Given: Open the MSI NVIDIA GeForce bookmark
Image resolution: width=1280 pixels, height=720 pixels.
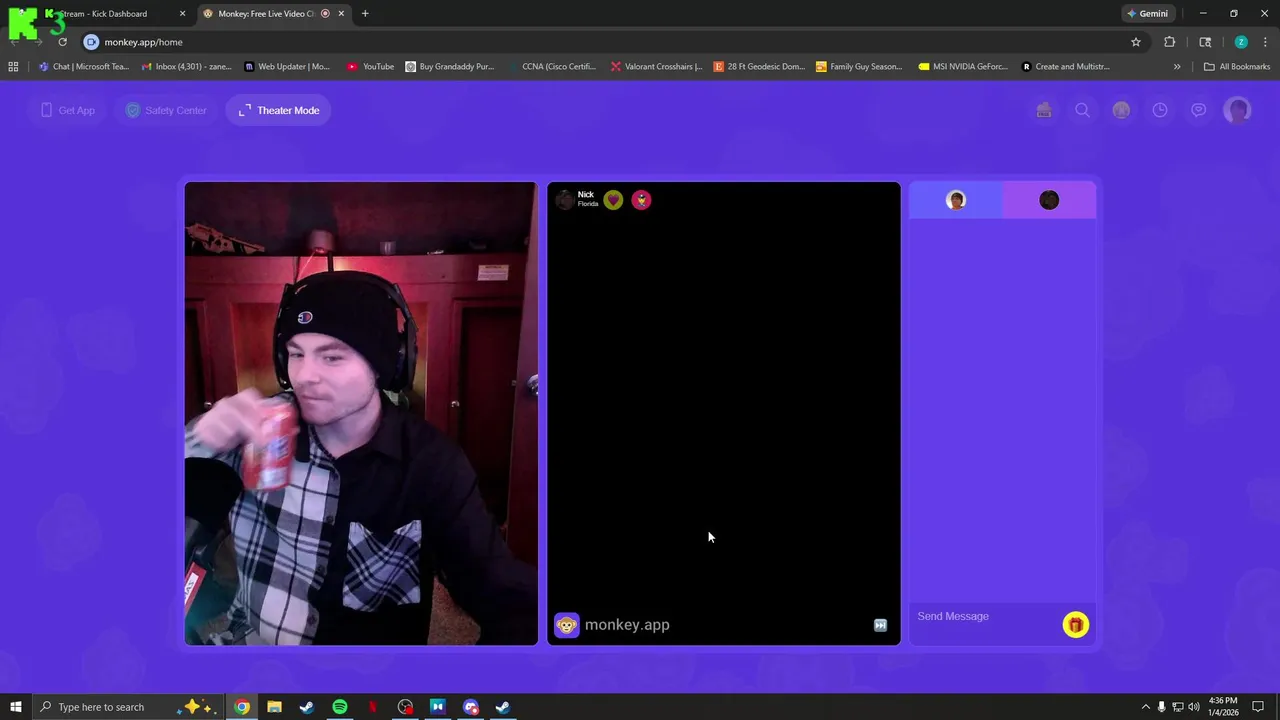Looking at the screenshot, I should (x=963, y=67).
